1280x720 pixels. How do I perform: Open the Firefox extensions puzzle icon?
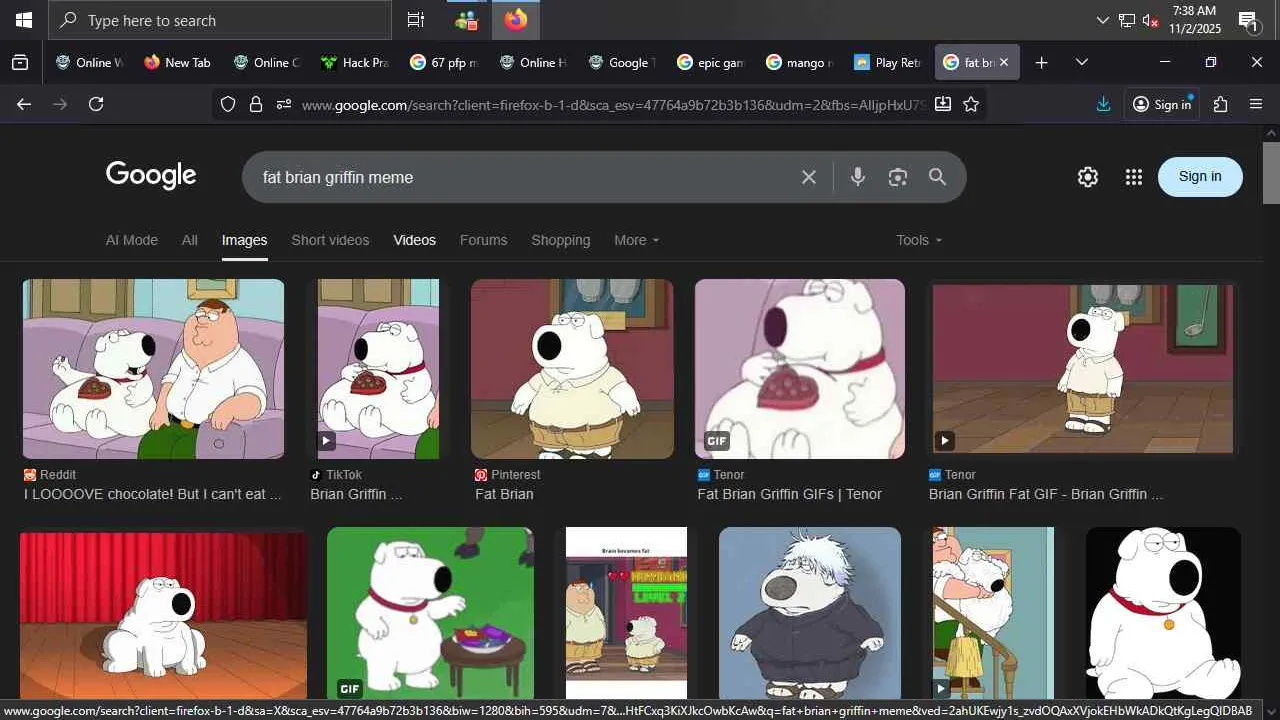pos(1220,104)
